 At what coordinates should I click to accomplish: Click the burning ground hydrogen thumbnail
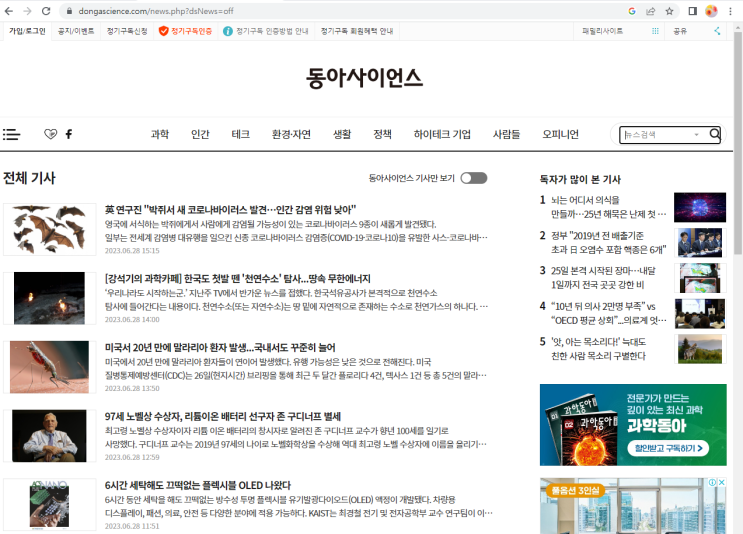coord(49,298)
